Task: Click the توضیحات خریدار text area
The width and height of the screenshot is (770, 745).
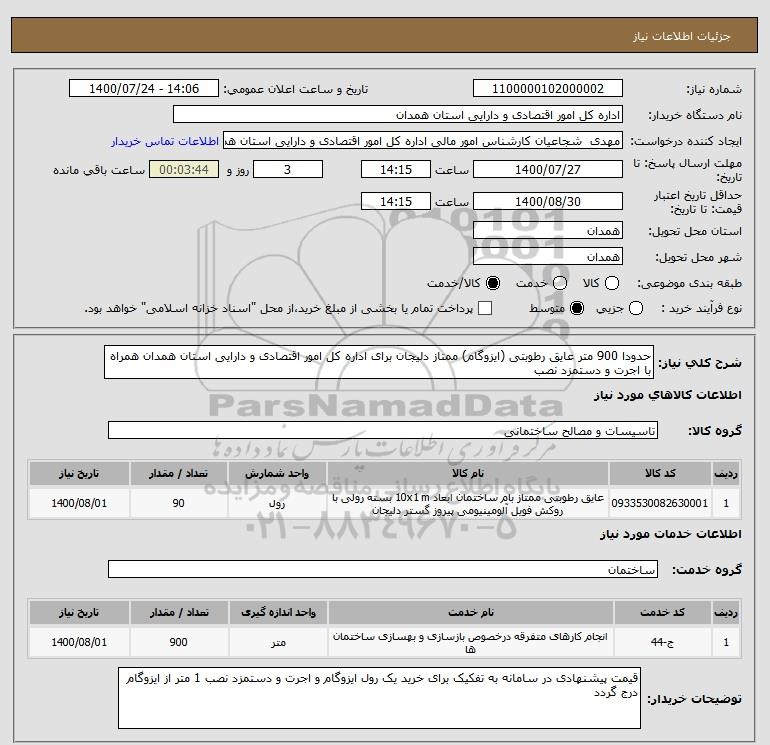Action: pyautogui.click(x=379, y=697)
